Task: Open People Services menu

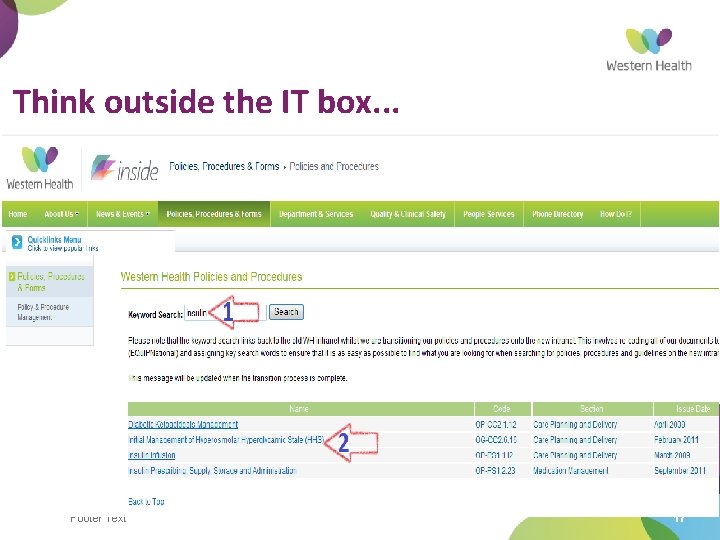Action: [489, 214]
